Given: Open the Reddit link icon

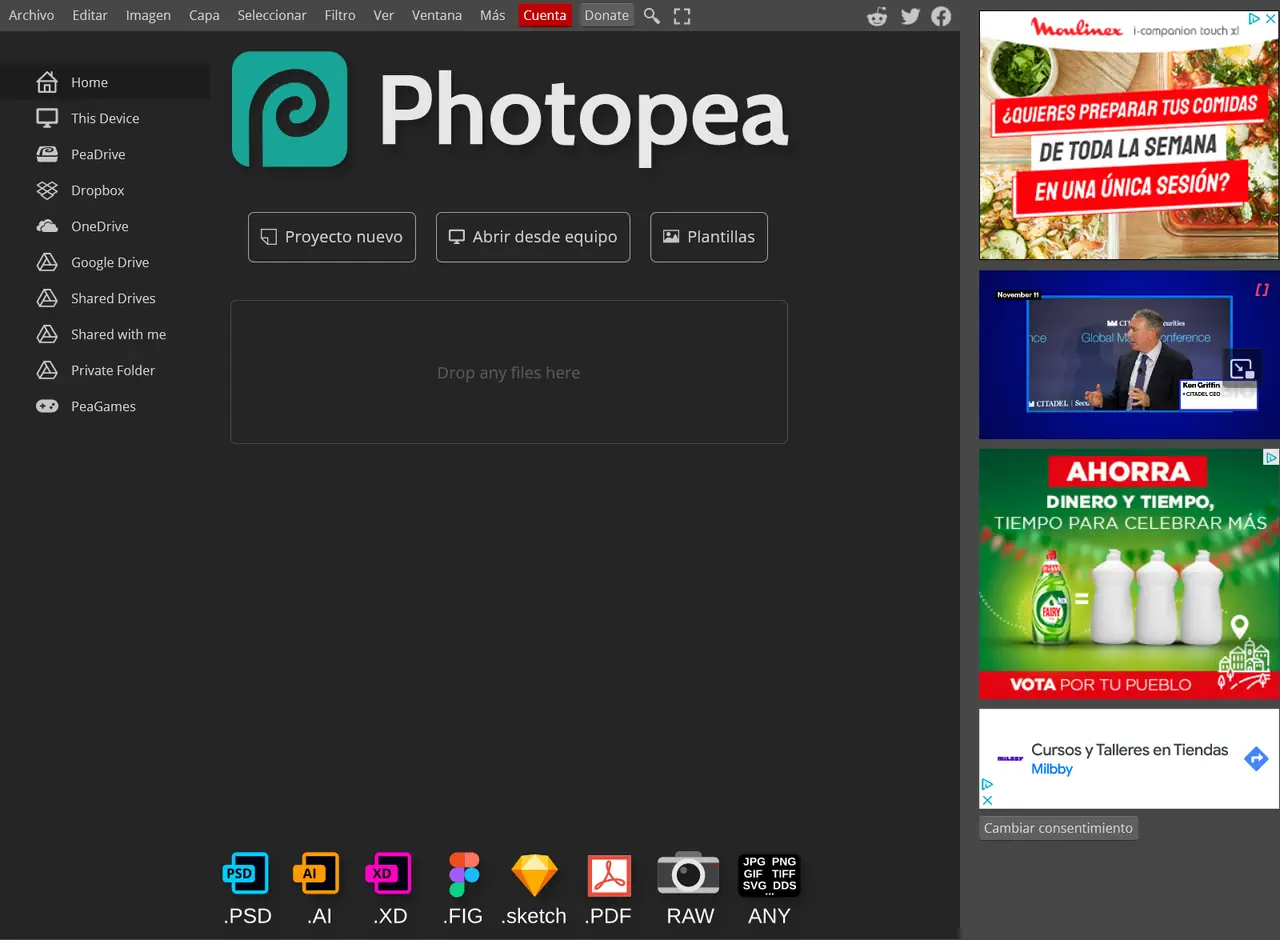Looking at the screenshot, I should [x=877, y=16].
